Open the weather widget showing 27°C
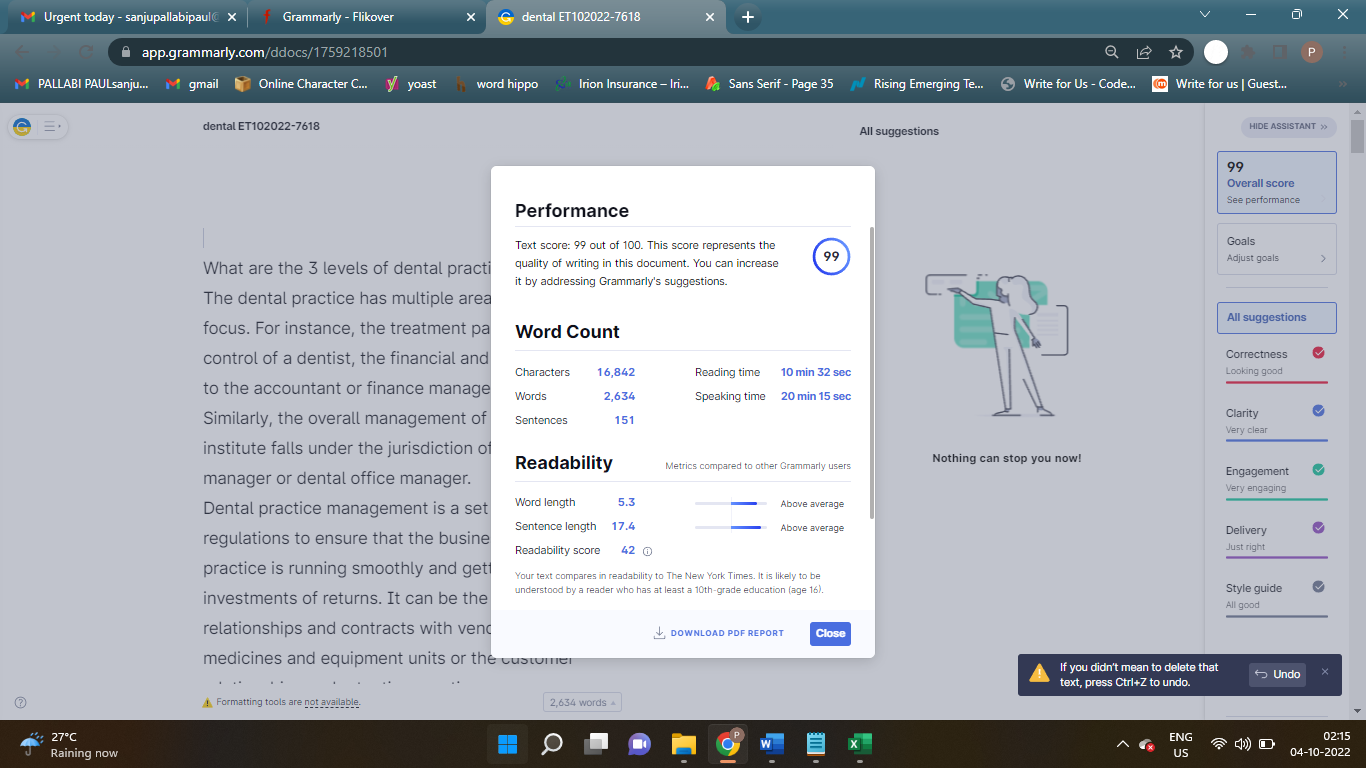The height and width of the screenshot is (768, 1366). coord(70,744)
